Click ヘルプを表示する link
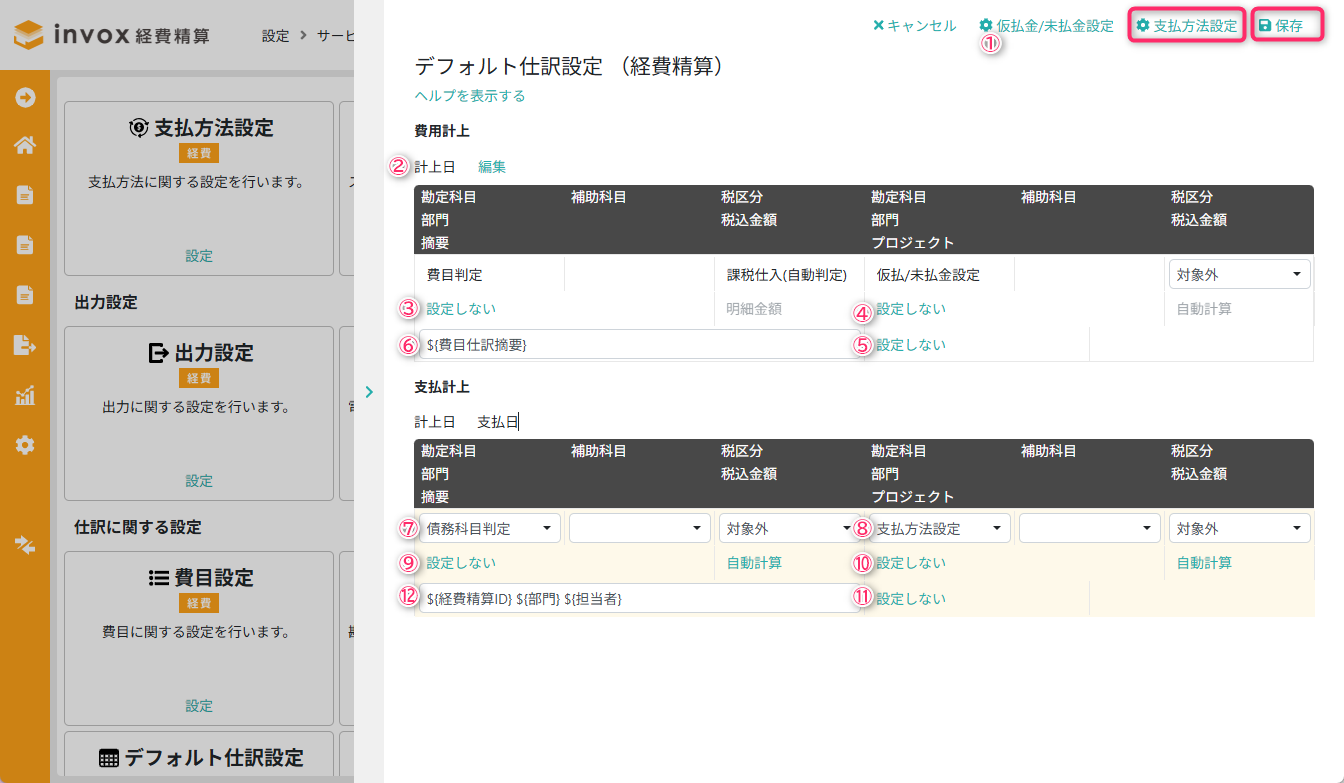Image resolution: width=1344 pixels, height=783 pixels. click(470, 96)
